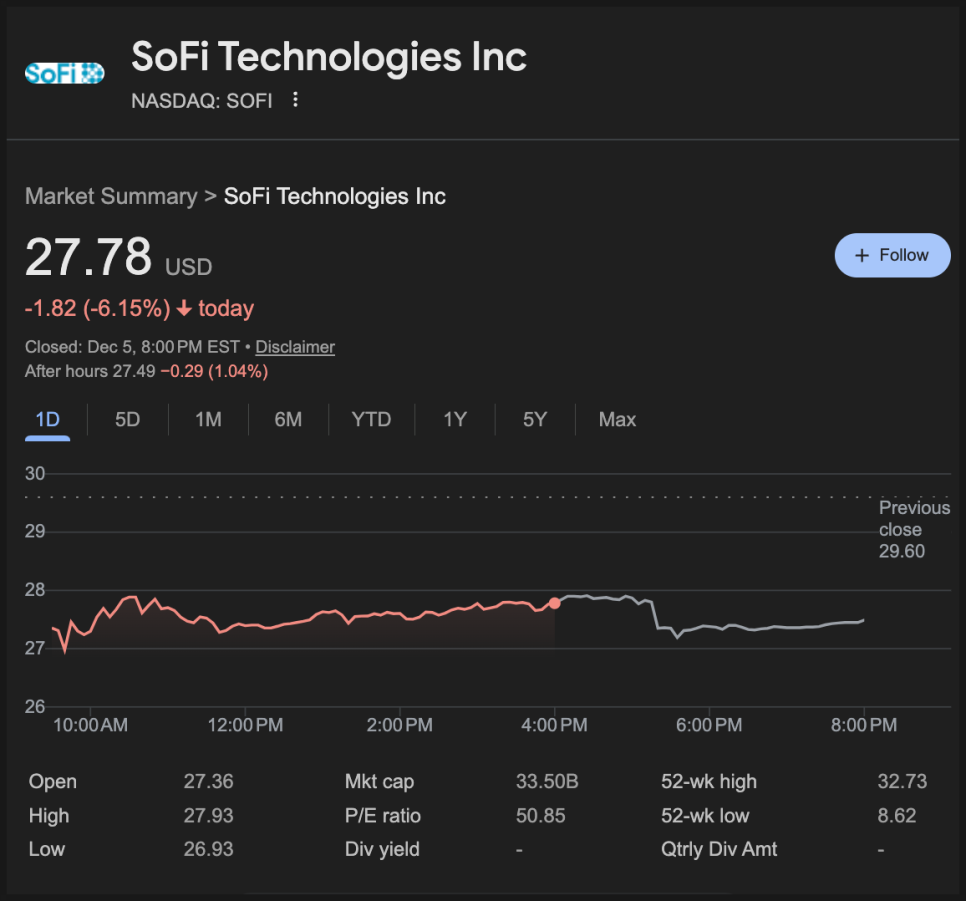Open the three-dot more options menu
The image size is (966, 901).
point(295,100)
